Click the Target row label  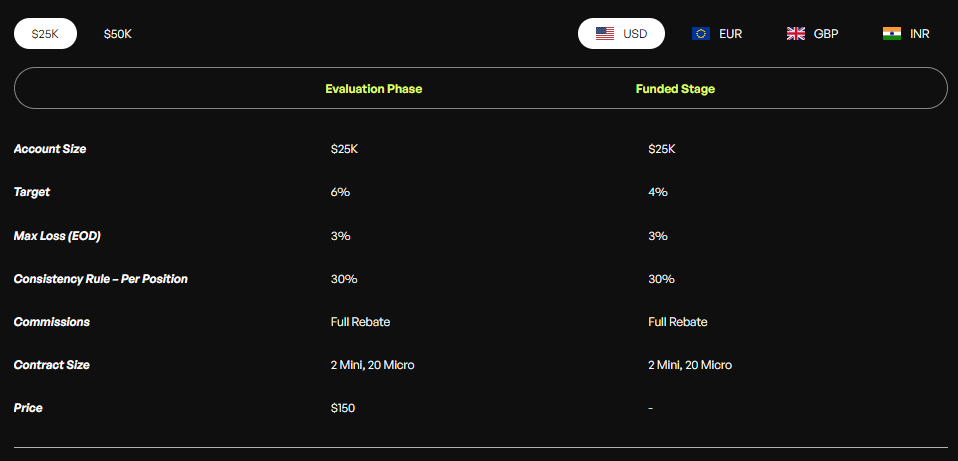click(x=32, y=192)
